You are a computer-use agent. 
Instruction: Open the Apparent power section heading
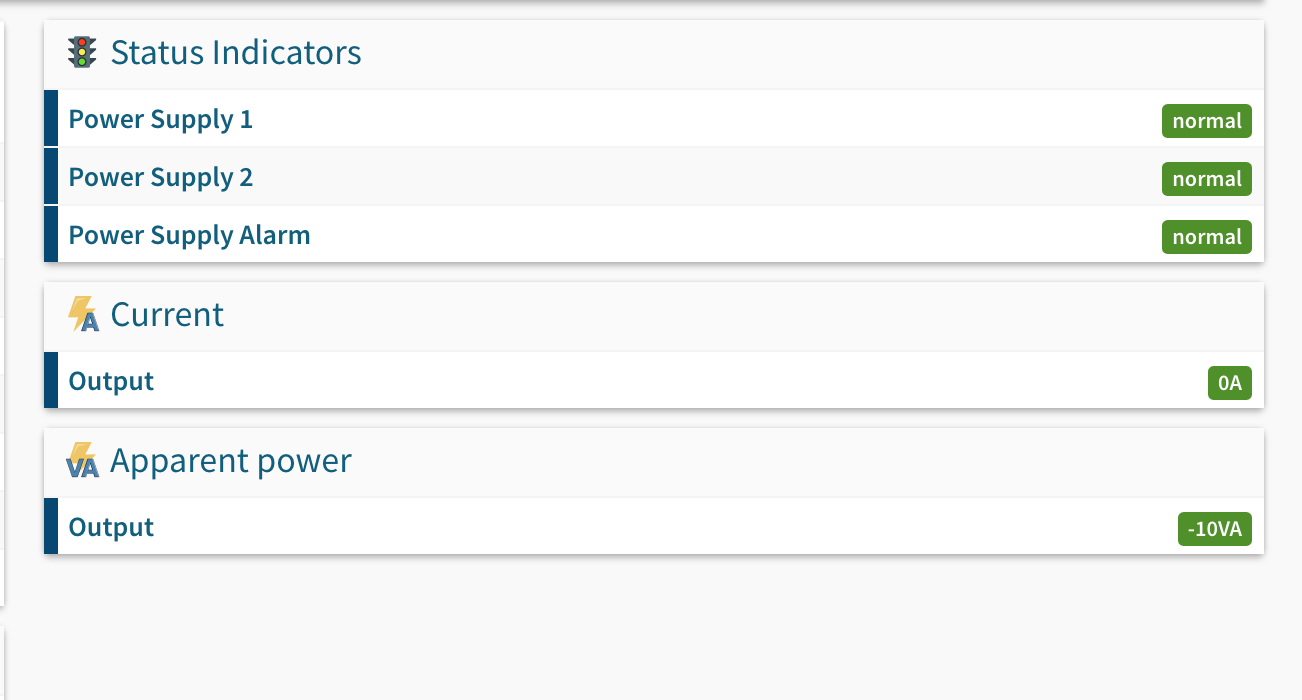[x=231, y=461]
